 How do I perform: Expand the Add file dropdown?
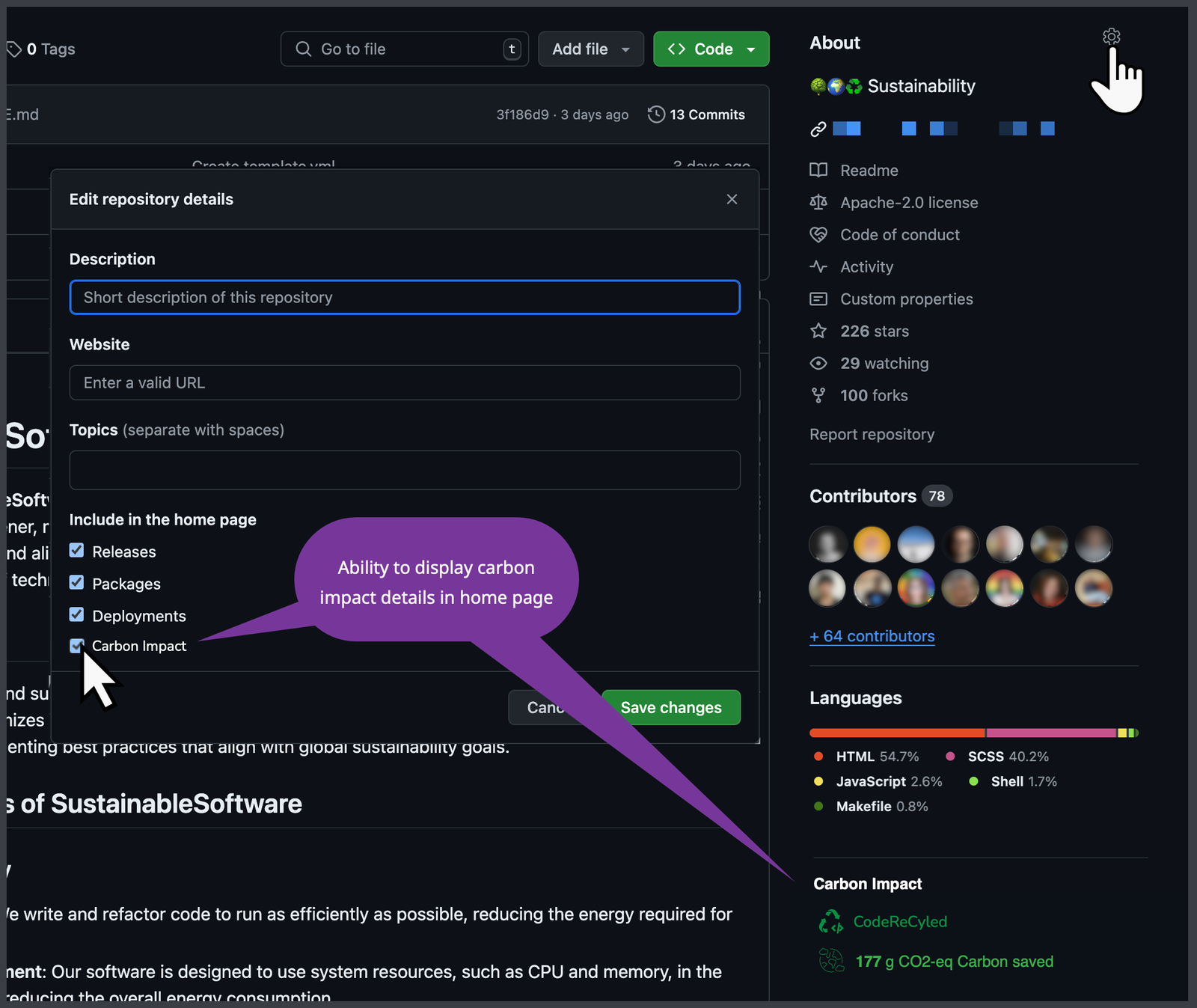tap(590, 49)
